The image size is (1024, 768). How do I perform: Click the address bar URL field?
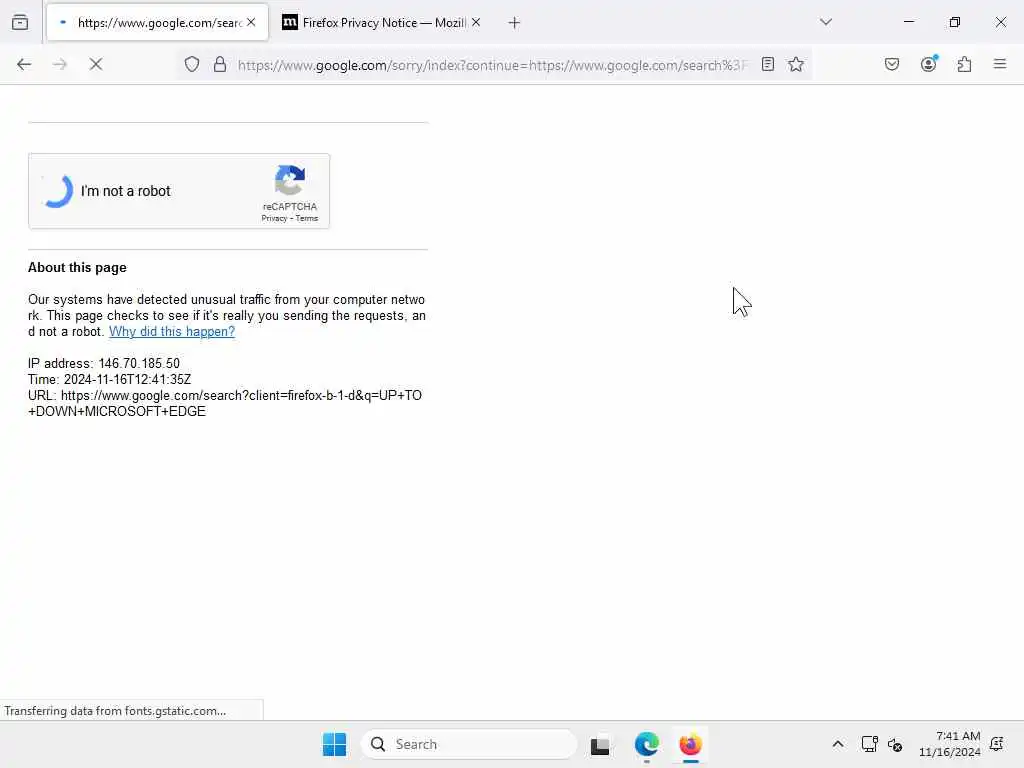pyautogui.click(x=492, y=65)
